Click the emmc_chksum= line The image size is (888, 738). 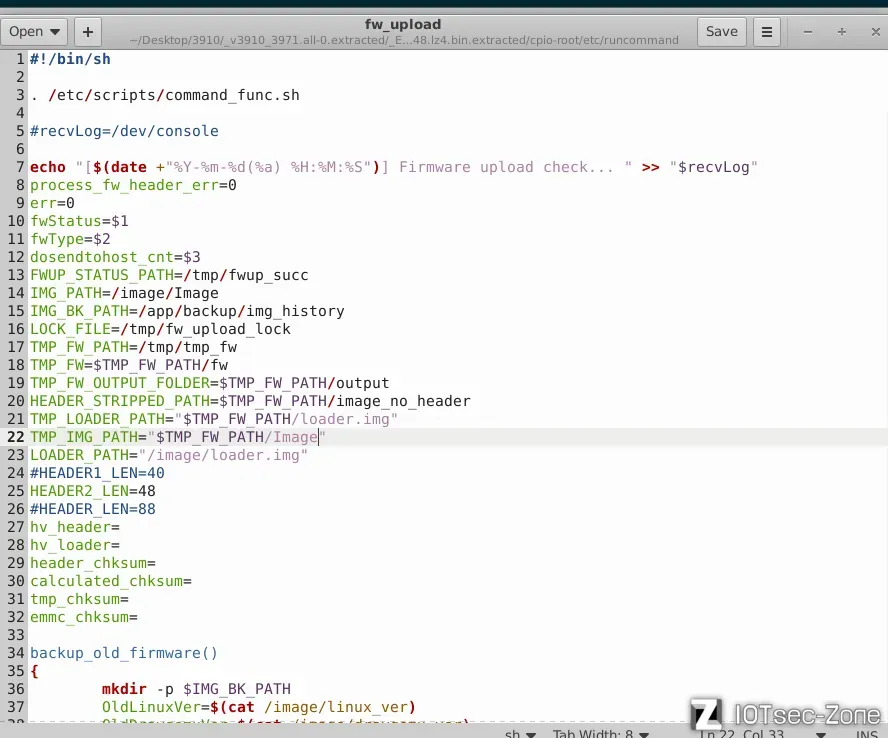tap(83, 617)
